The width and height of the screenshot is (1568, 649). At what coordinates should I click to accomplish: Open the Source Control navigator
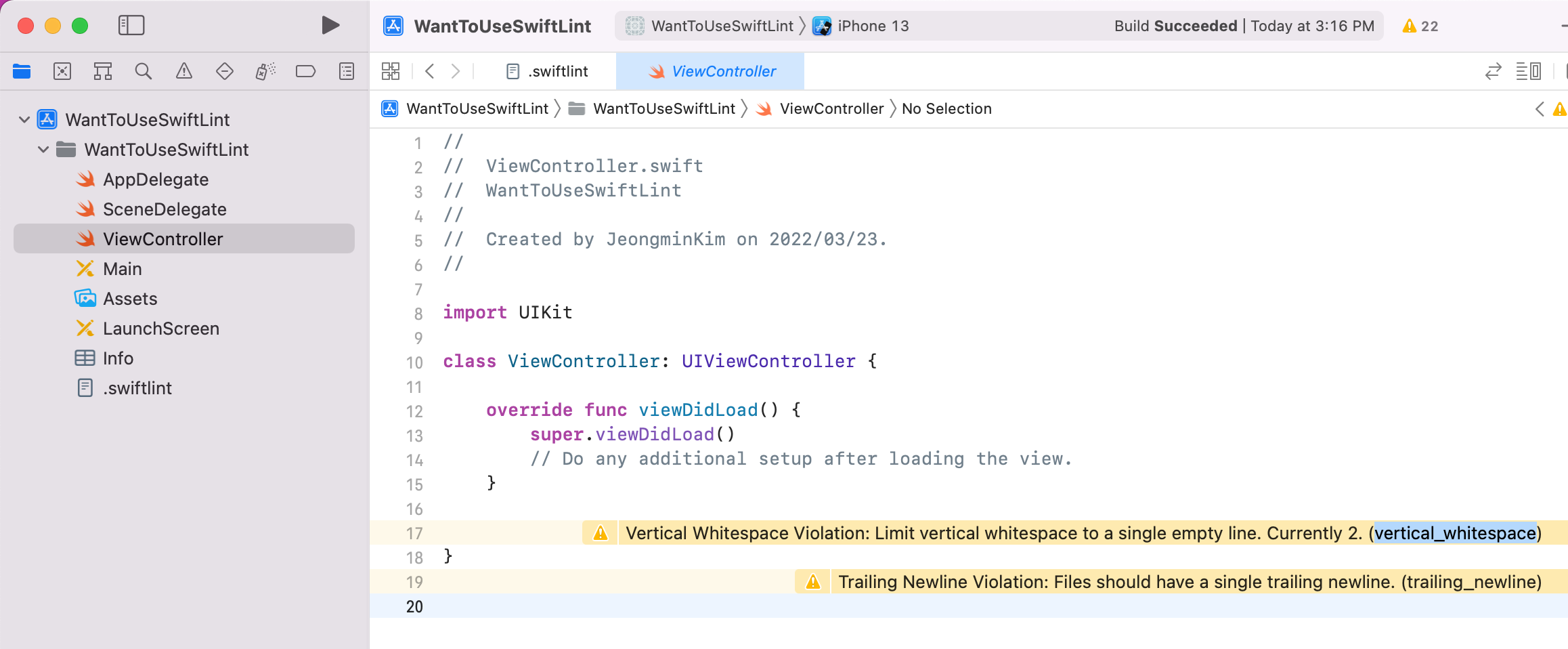(x=62, y=71)
